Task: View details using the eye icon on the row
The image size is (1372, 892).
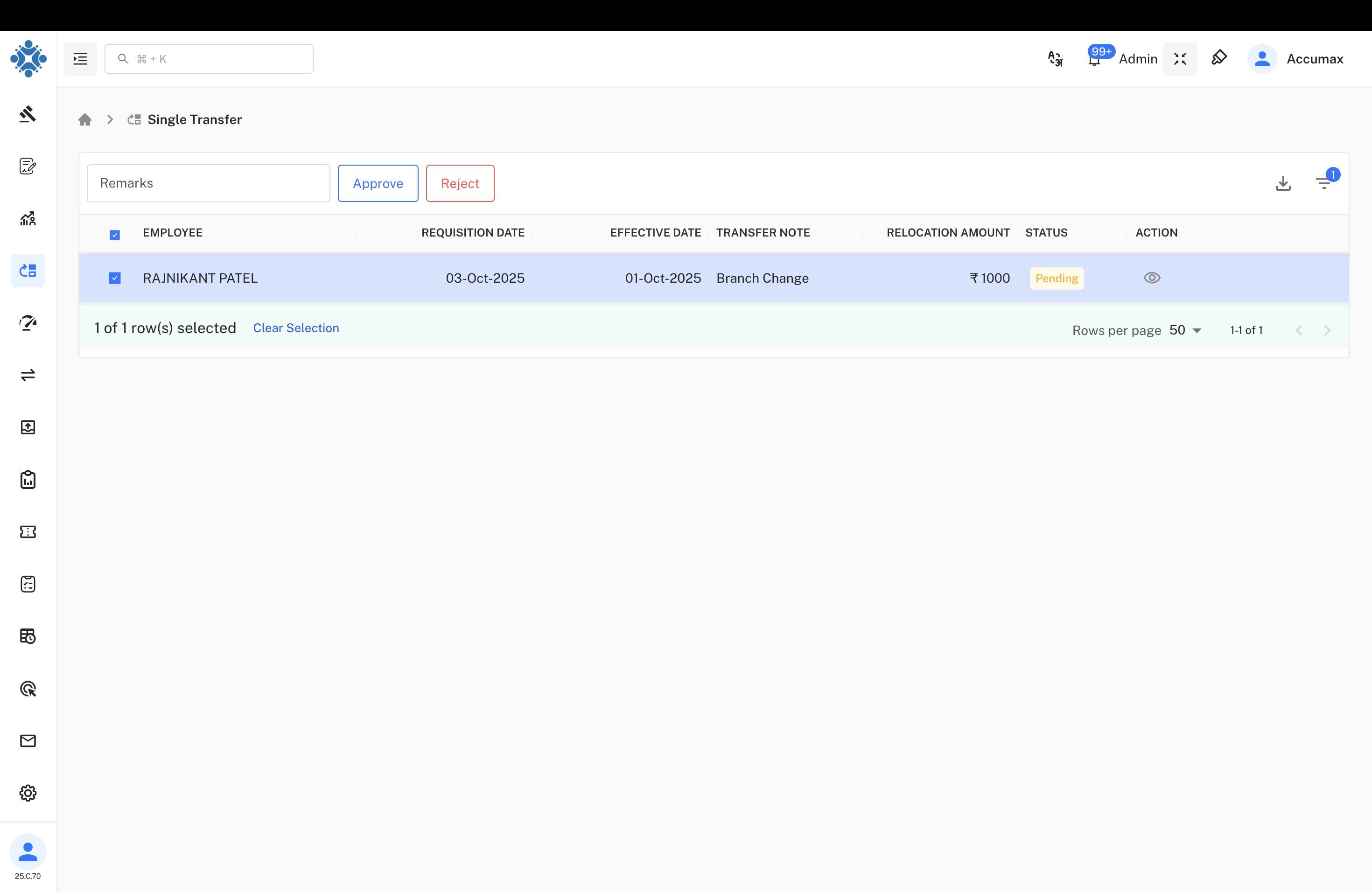Action: [x=1152, y=278]
